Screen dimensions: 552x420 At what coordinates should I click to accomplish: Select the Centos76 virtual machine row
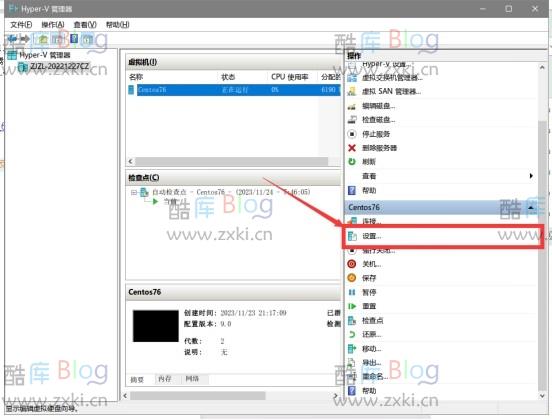pyautogui.click(x=234, y=90)
